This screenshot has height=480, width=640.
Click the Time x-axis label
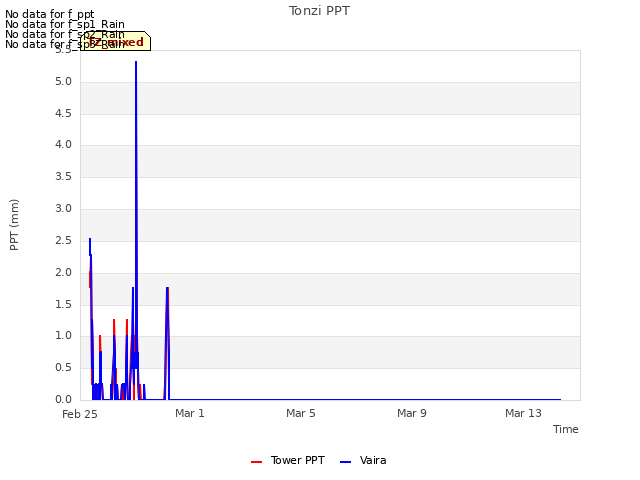[x=565, y=429]
